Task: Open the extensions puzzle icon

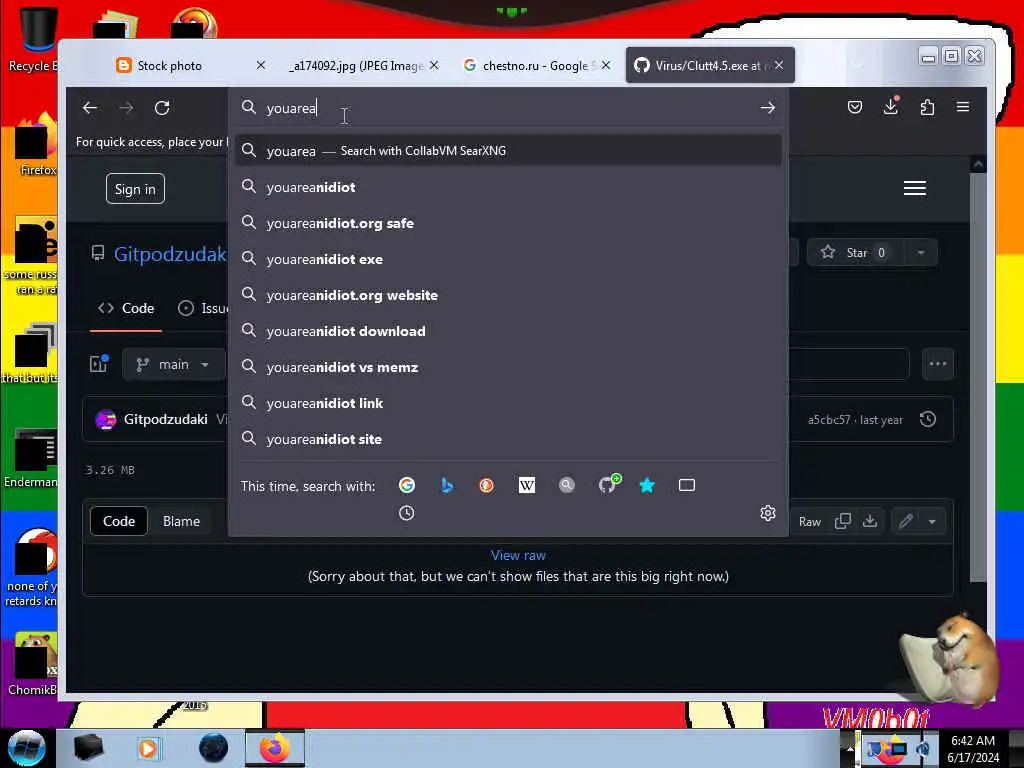Action: click(x=927, y=107)
